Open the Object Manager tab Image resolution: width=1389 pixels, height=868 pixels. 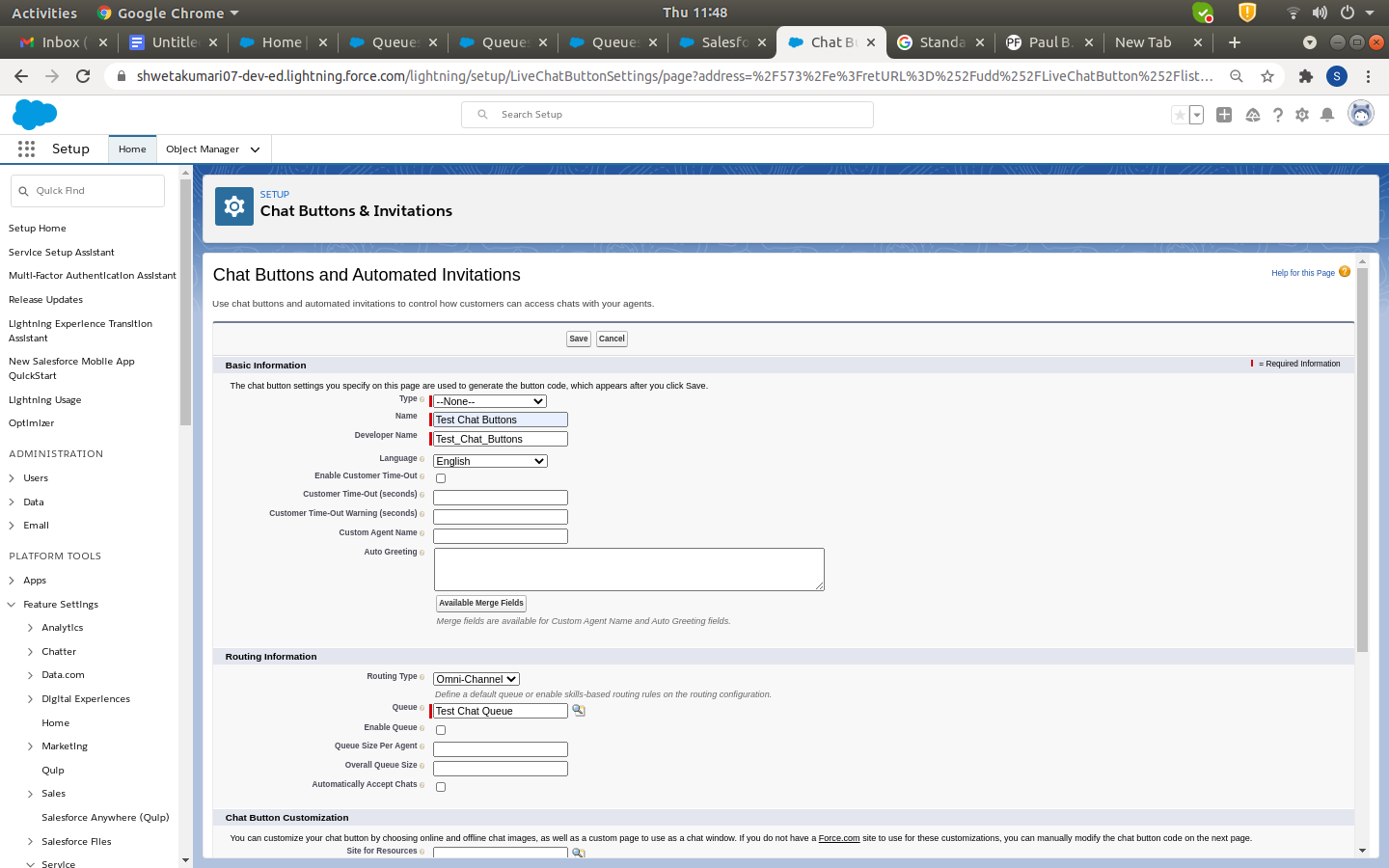click(203, 149)
